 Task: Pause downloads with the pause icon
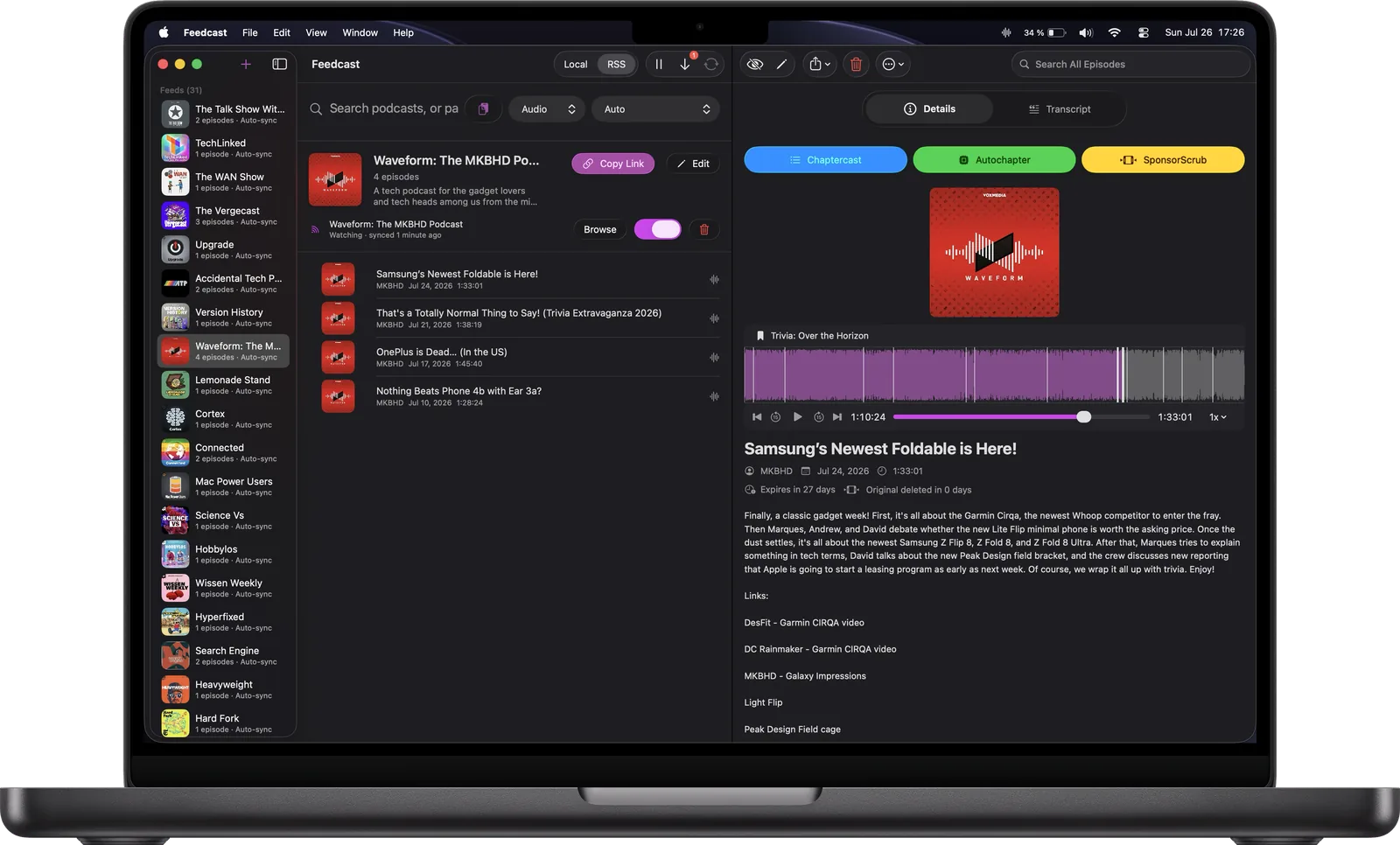pyautogui.click(x=659, y=64)
